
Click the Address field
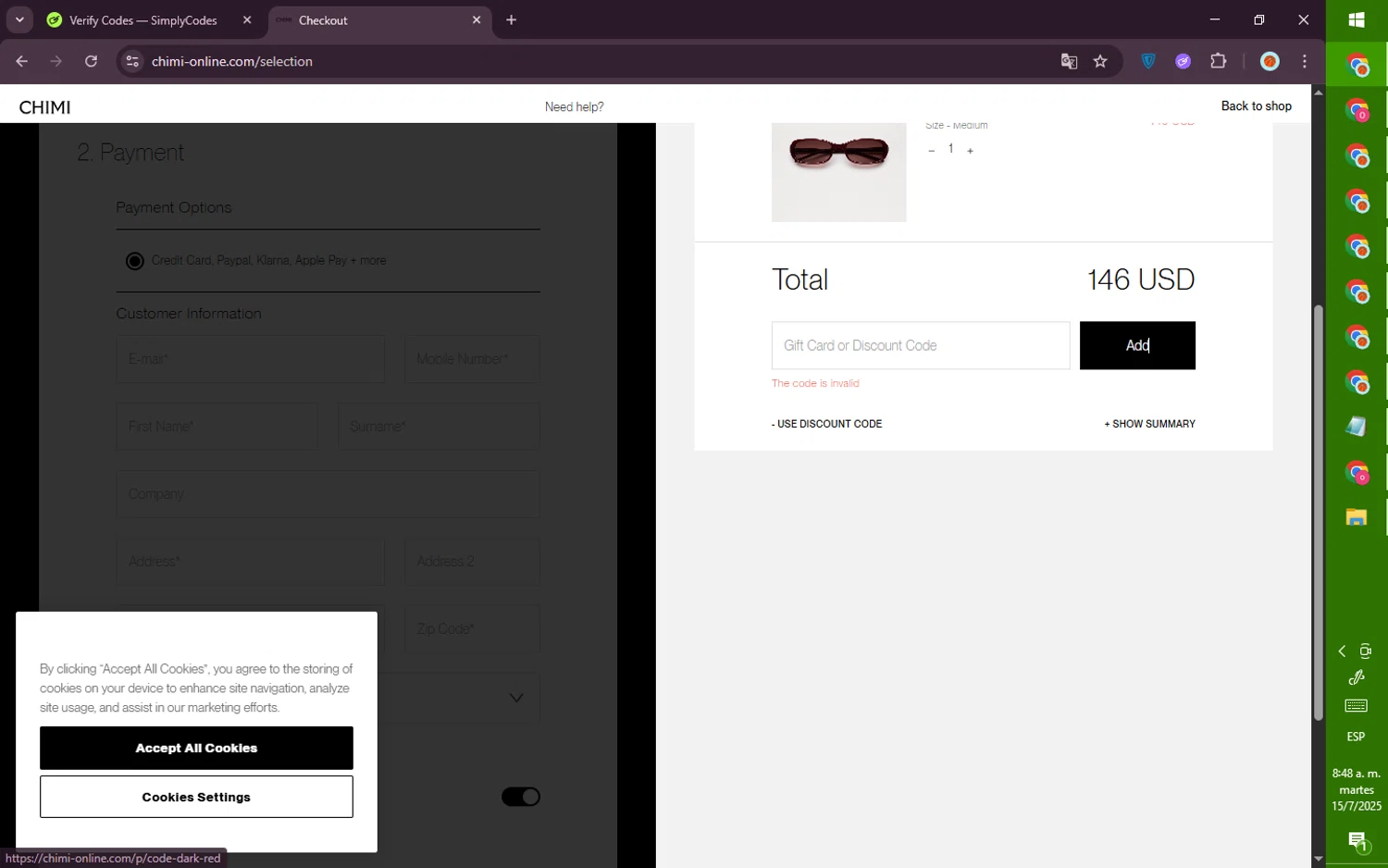[x=250, y=562]
